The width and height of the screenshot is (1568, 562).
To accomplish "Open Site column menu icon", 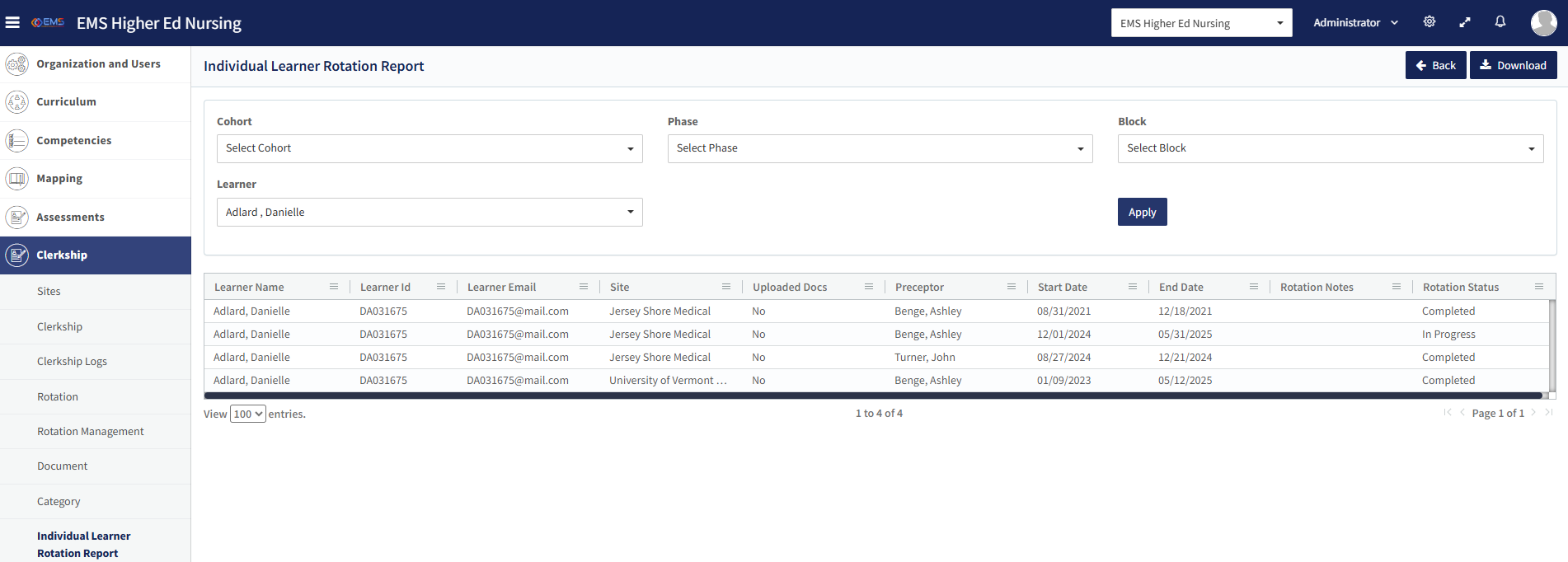I will point(726,287).
